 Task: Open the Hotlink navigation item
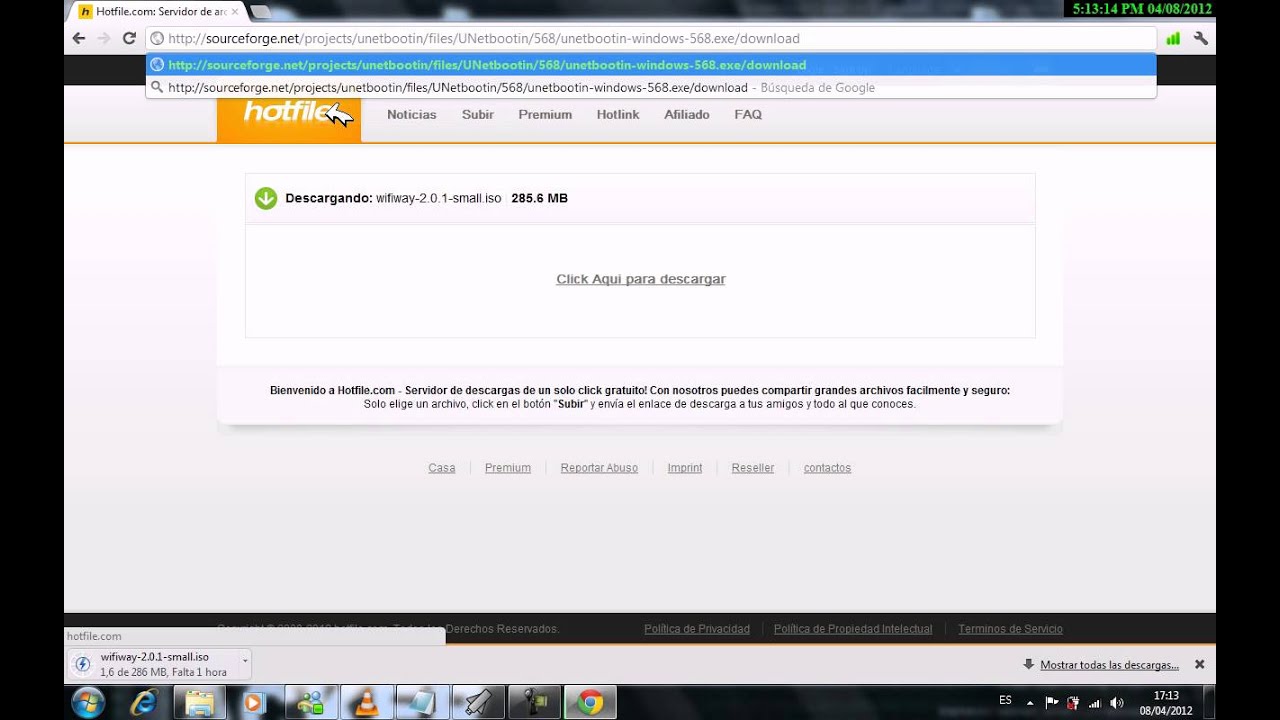[618, 114]
